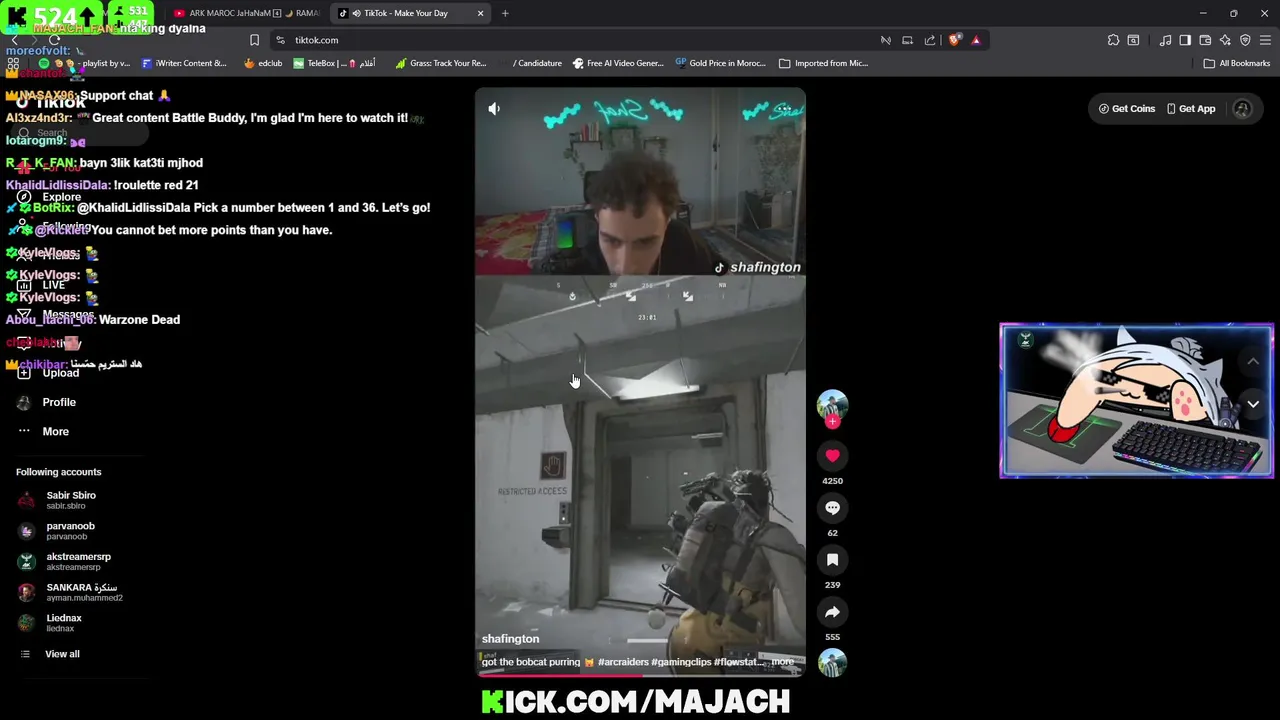Like the shafington video with the heart icon
Image resolution: width=1280 pixels, height=720 pixels.
(832, 456)
